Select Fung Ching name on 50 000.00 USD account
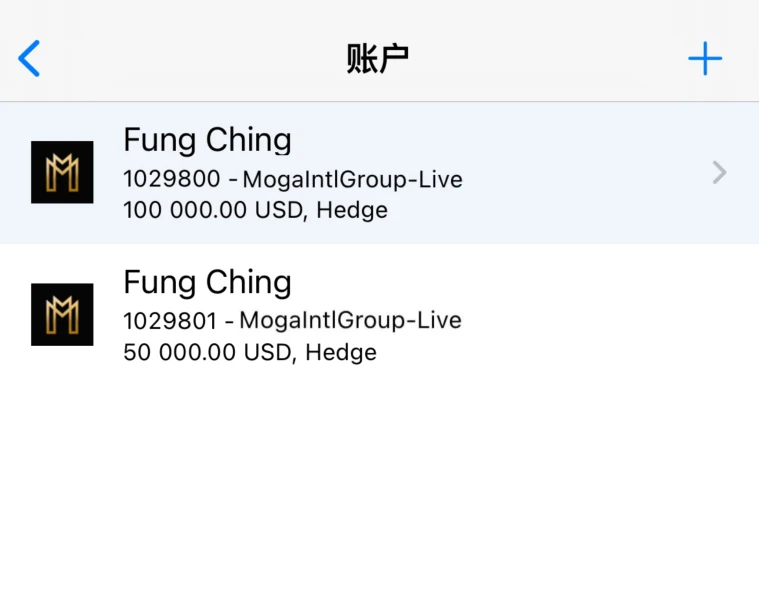Screen dimensions: 759x600 207,282
